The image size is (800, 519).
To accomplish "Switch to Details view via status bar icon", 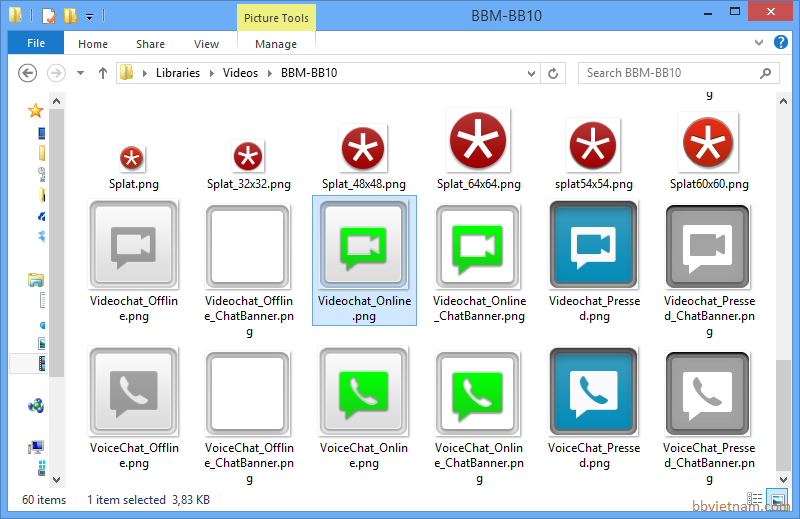I will tap(754, 499).
